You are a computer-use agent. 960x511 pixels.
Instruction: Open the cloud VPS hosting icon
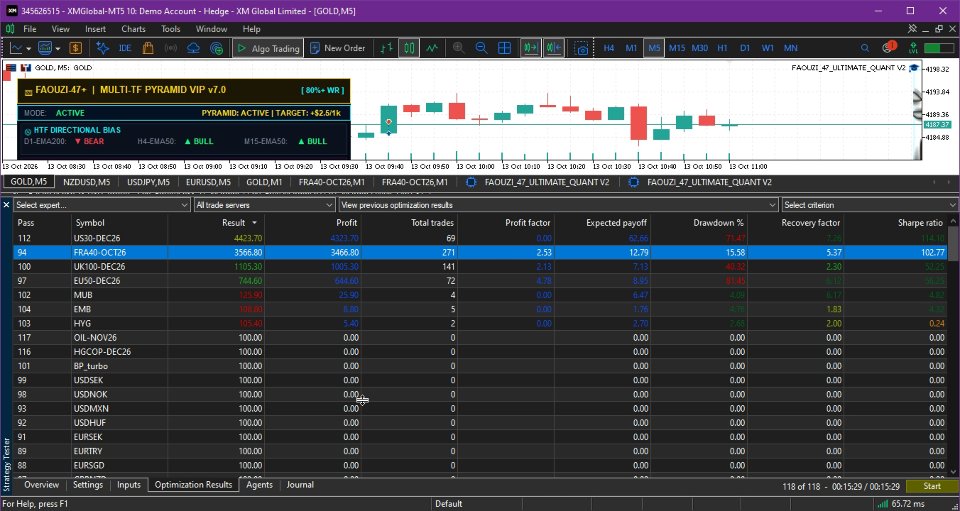(193, 48)
